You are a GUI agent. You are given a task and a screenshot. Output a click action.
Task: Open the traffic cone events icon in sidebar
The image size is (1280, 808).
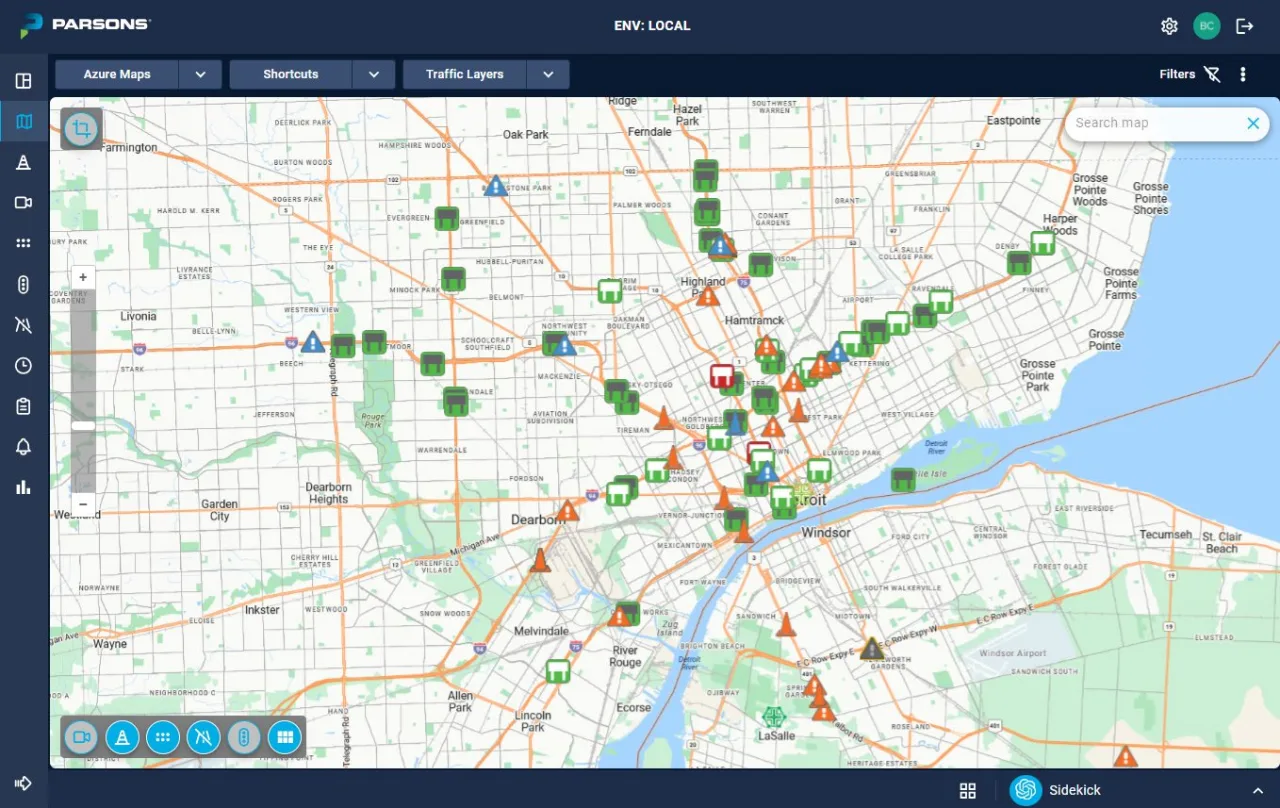pos(24,163)
